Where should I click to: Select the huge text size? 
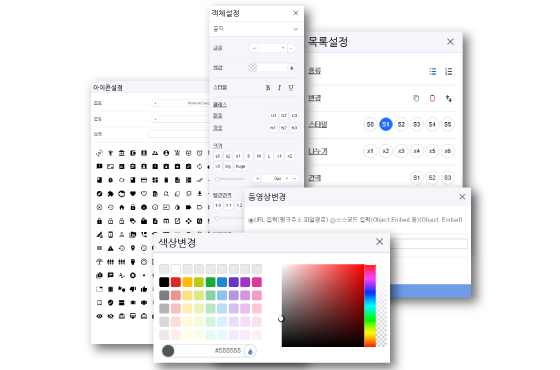240,166
